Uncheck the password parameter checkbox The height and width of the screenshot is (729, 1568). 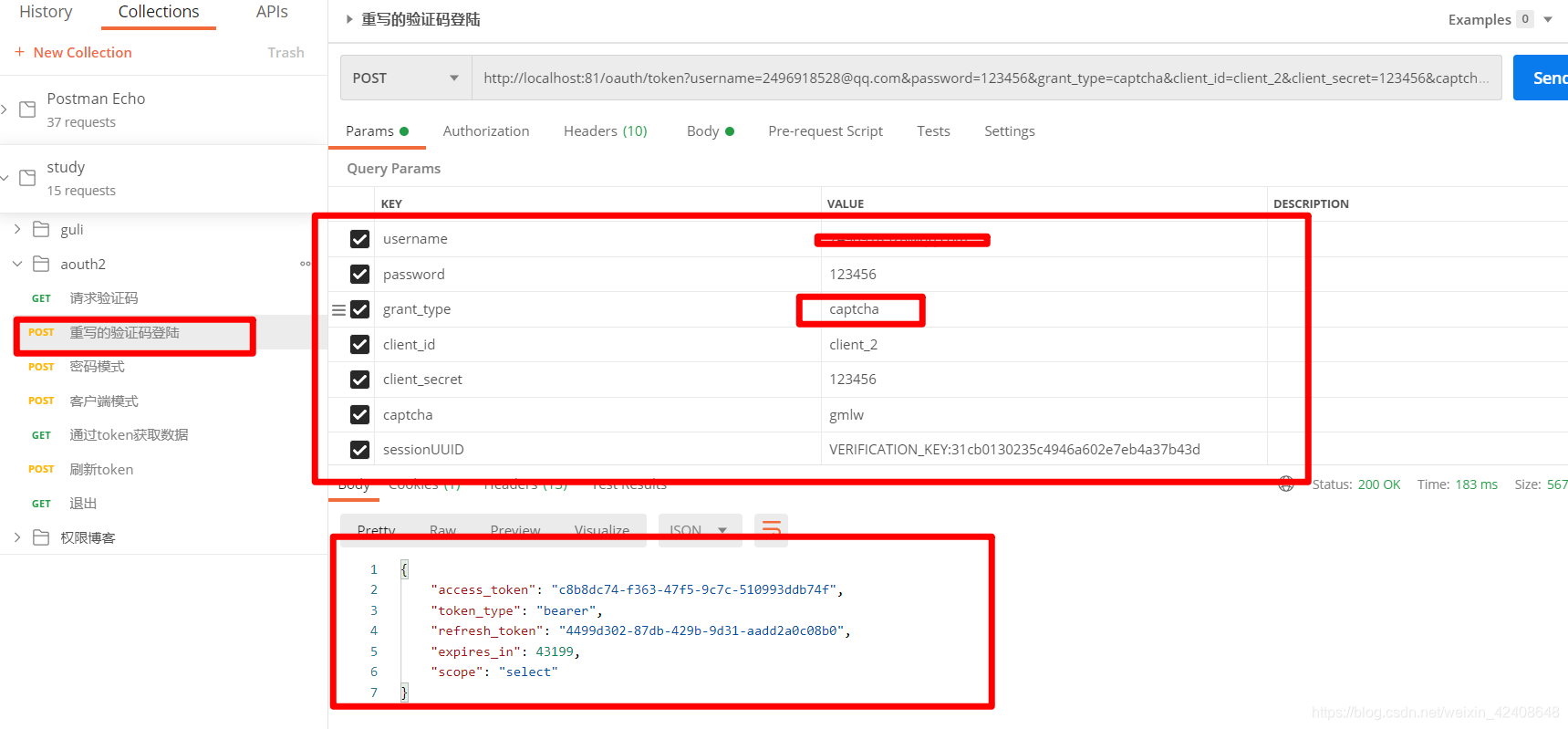(360, 274)
